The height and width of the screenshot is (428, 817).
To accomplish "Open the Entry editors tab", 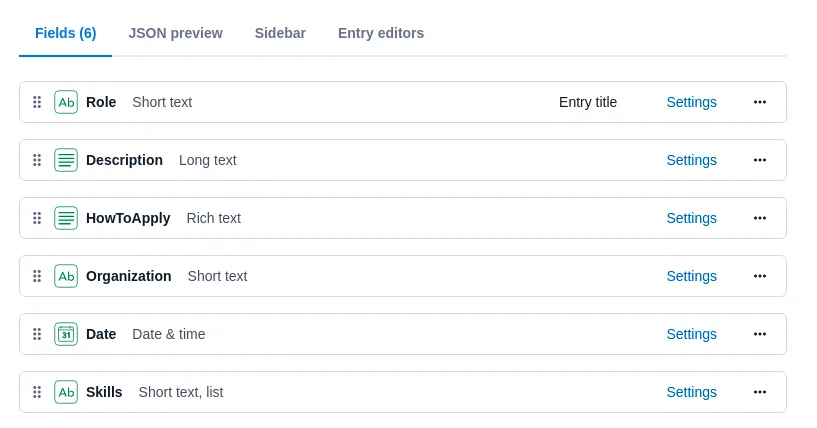I will click(381, 33).
